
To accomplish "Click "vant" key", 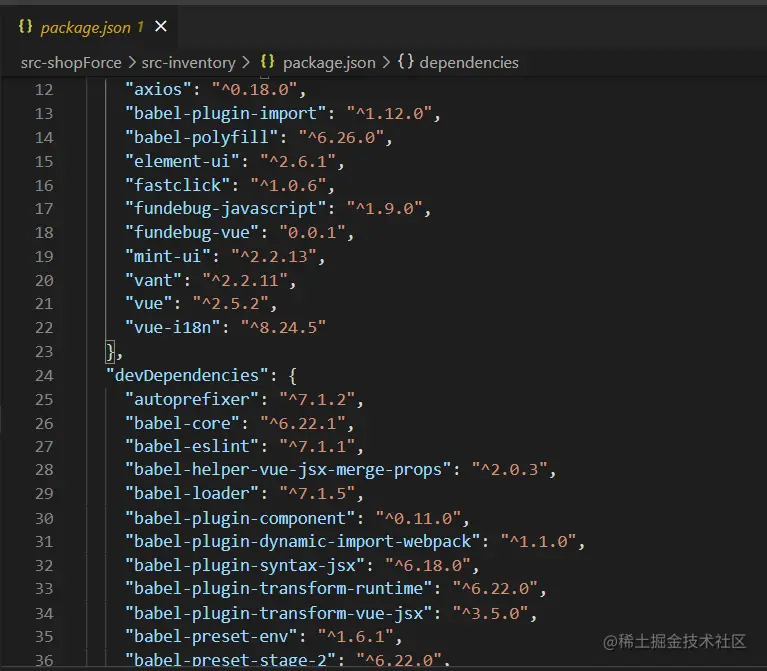I will (153, 280).
